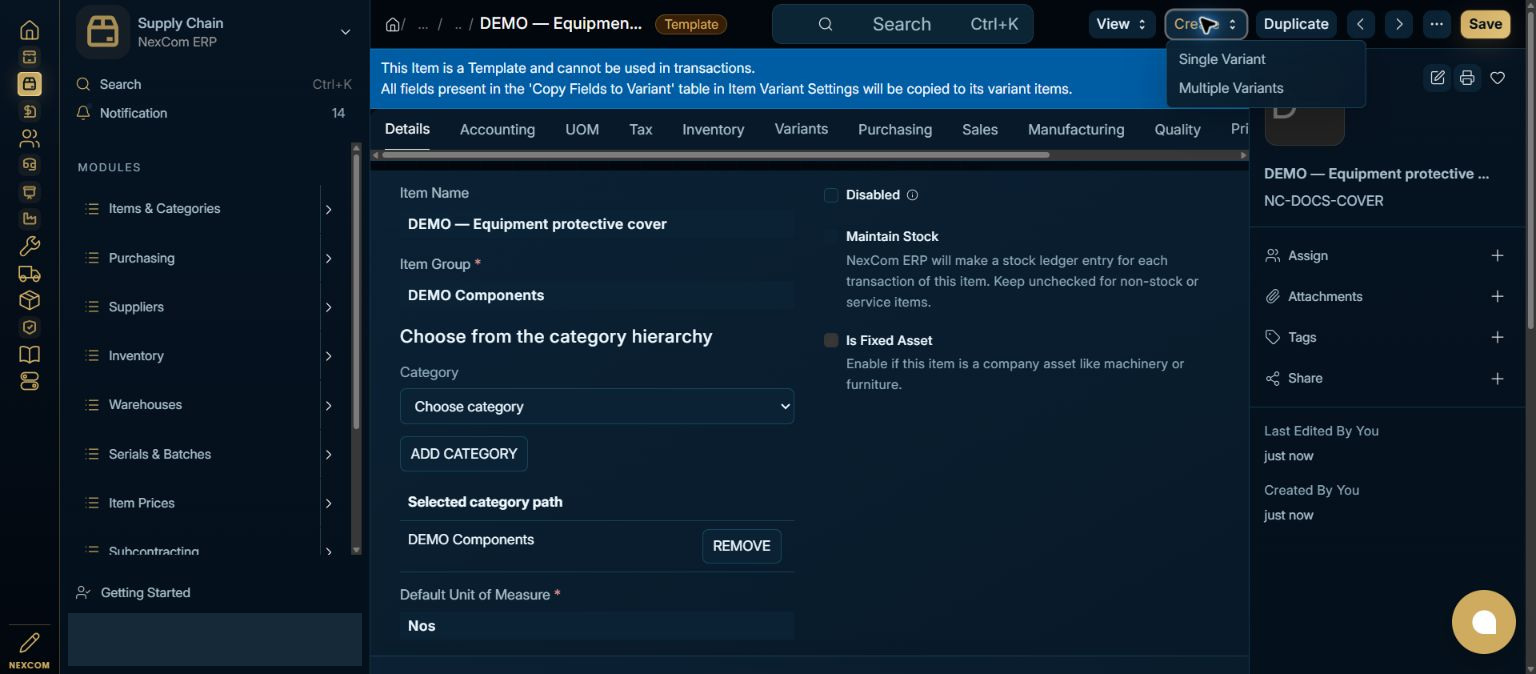Switch to the Accounting tab
This screenshot has height=674, width=1536.
pyautogui.click(x=497, y=129)
